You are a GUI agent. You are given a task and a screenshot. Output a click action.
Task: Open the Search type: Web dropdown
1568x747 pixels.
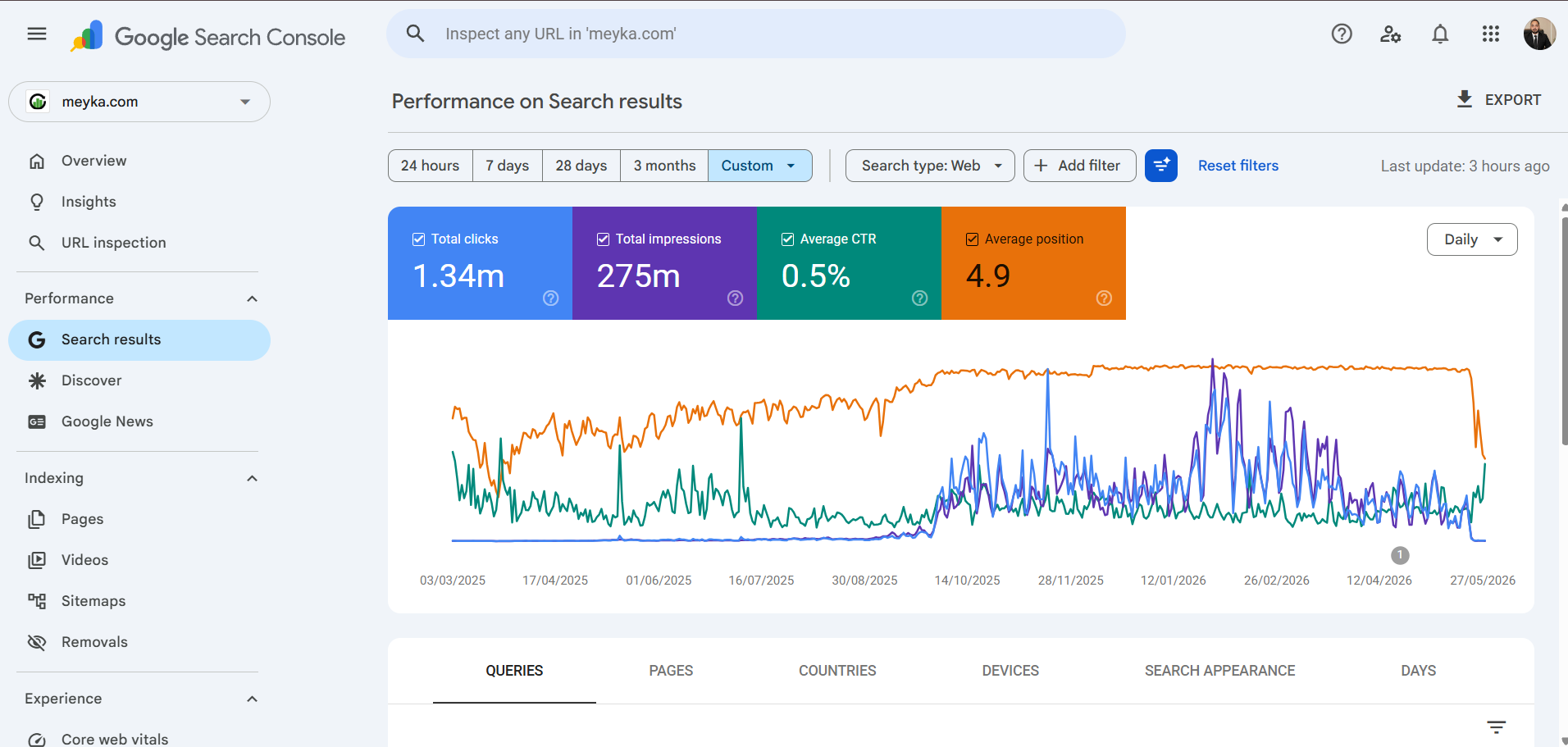pyautogui.click(x=930, y=166)
